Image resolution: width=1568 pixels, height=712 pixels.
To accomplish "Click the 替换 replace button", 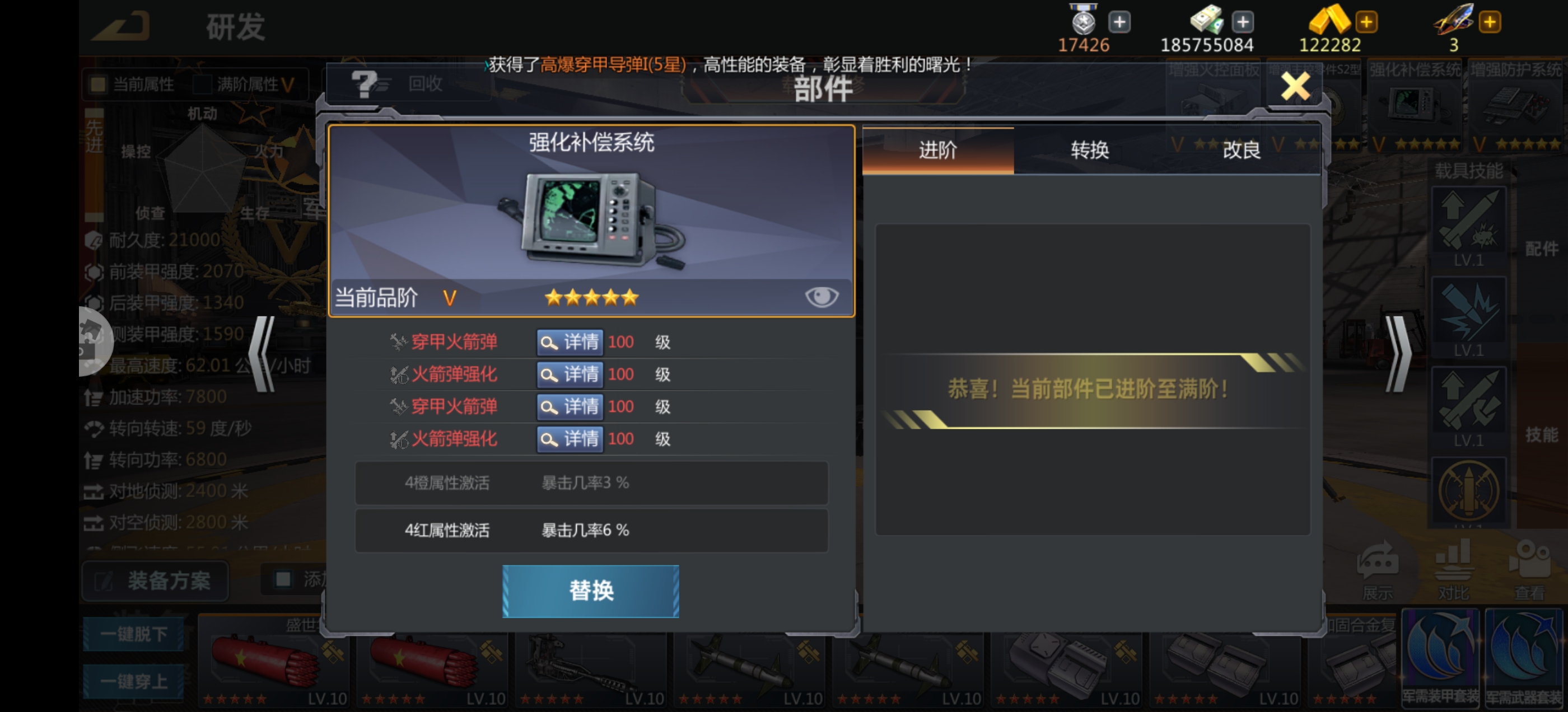I will [x=590, y=591].
